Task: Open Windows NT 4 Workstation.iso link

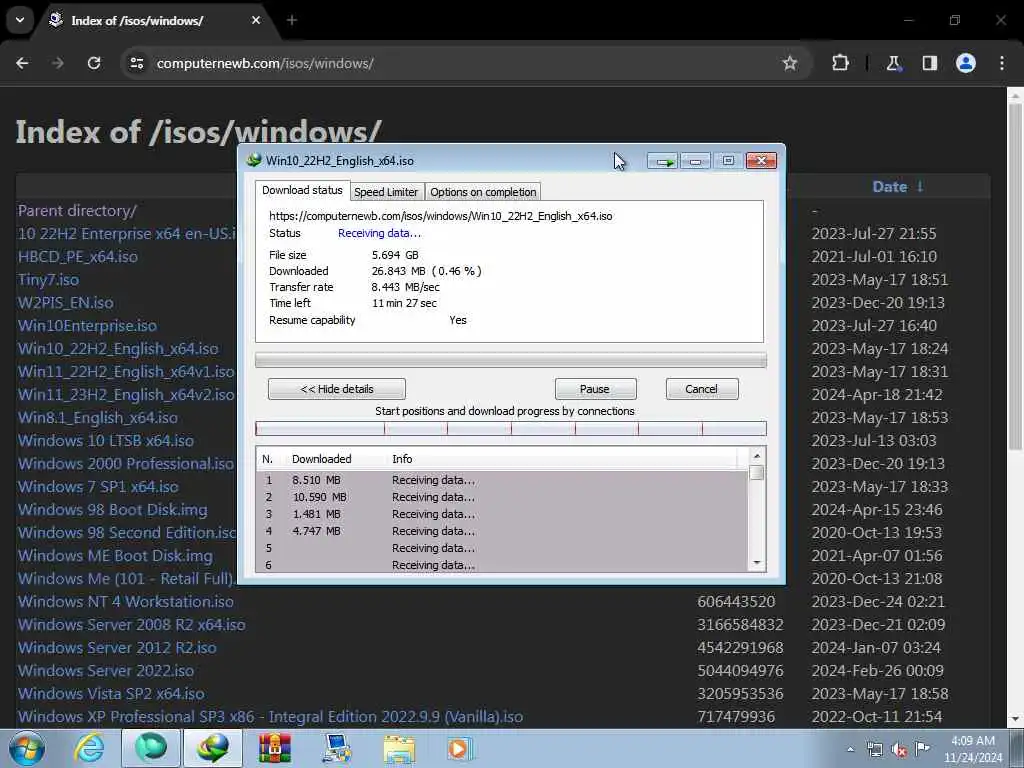Action: click(125, 601)
